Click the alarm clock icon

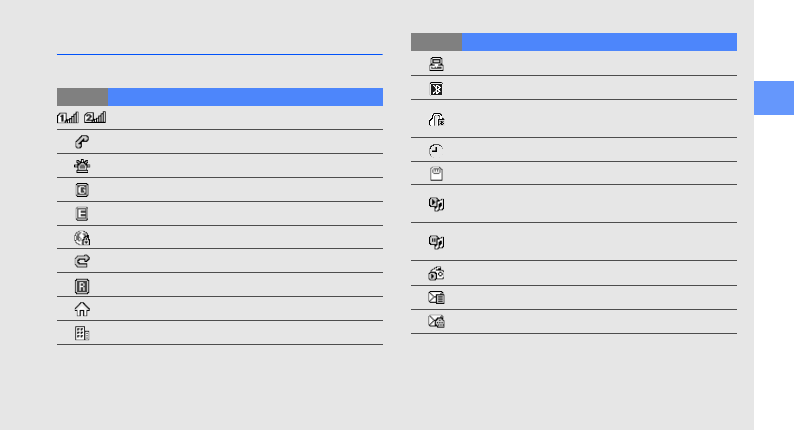pyautogui.click(x=436, y=149)
